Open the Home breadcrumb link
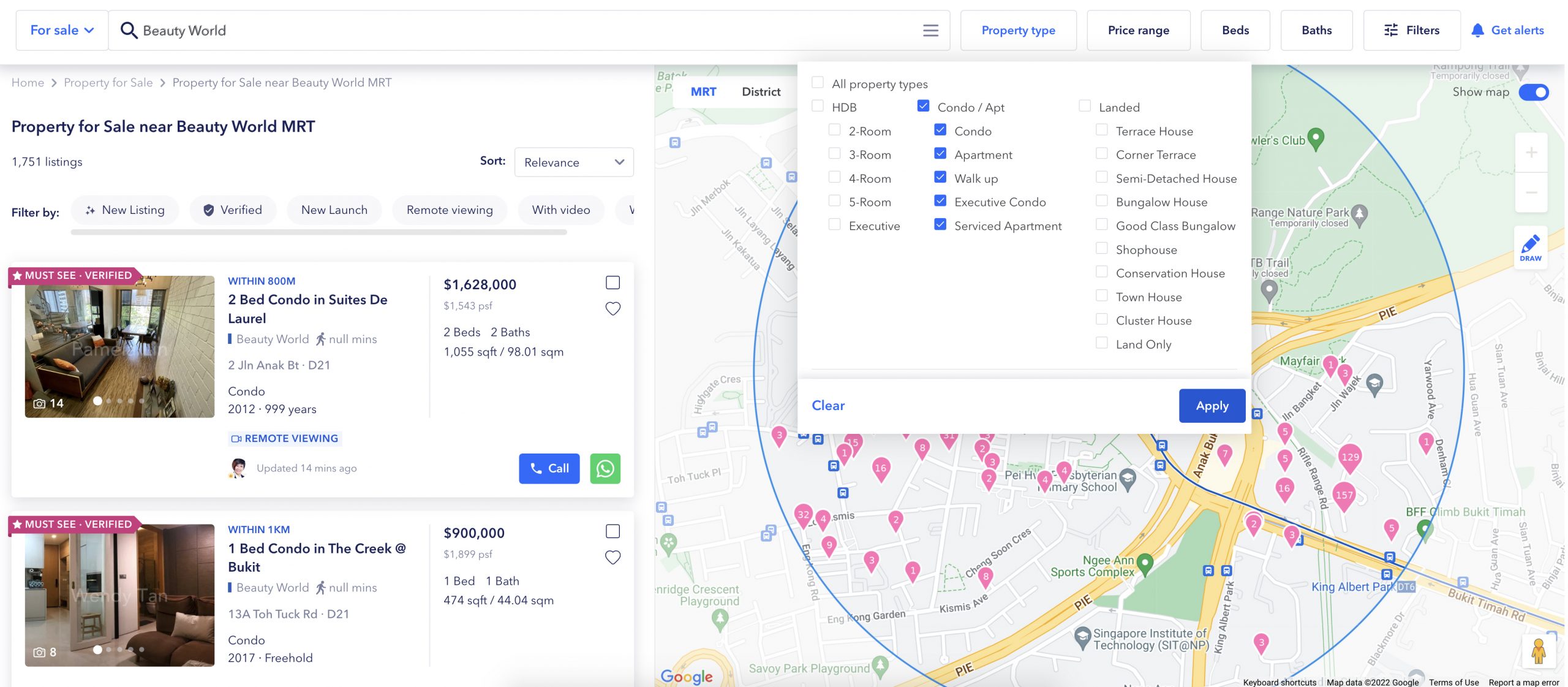The width and height of the screenshot is (1568, 687). [28, 83]
